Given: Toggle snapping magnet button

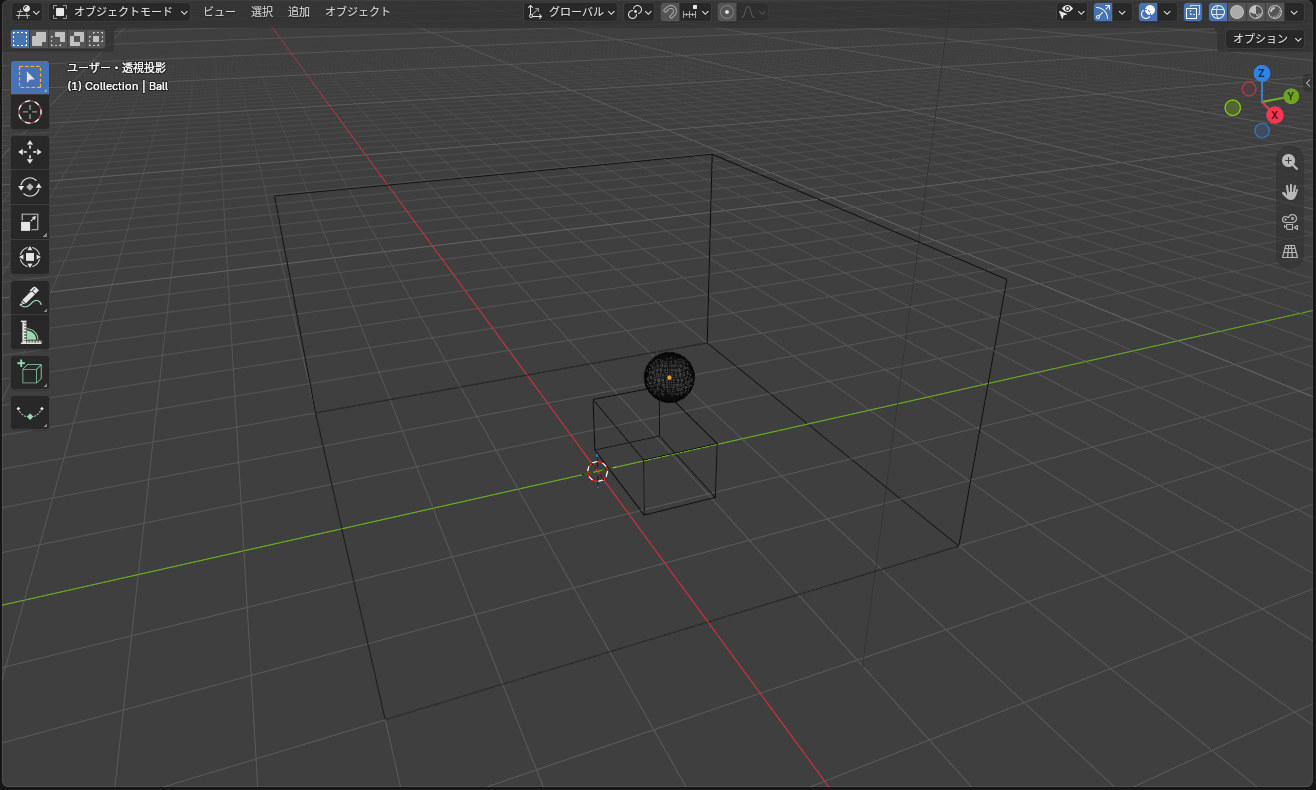Looking at the screenshot, I should coord(671,12).
